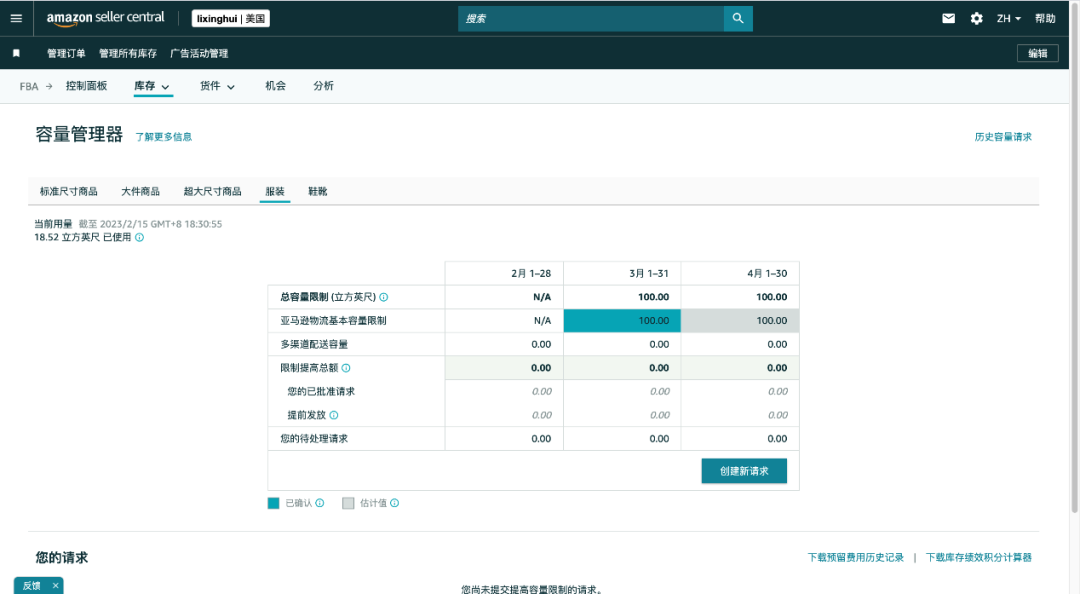Select the 服装 tab
This screenshot has width=1080, height=594.
click(275, 192)
